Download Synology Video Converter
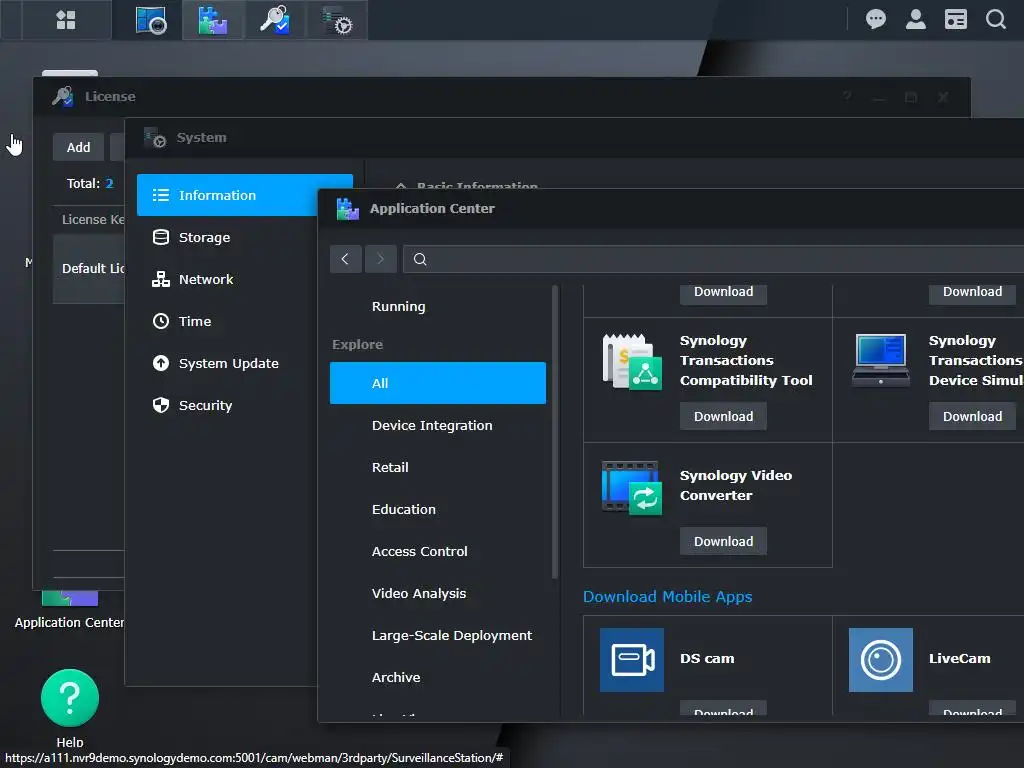 click(x=723, y=541)
